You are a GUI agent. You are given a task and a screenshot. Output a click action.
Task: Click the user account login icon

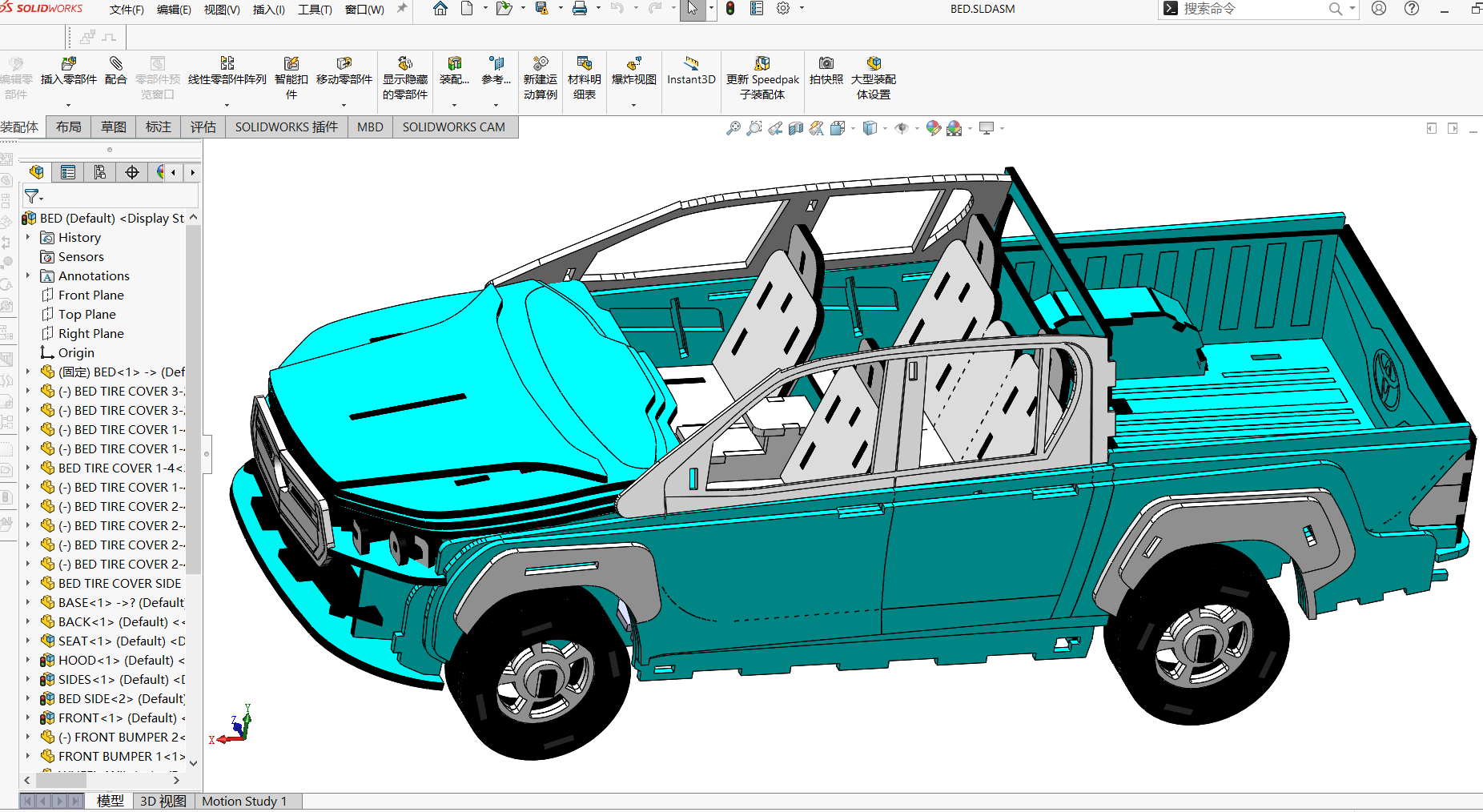coord(1379,9)
